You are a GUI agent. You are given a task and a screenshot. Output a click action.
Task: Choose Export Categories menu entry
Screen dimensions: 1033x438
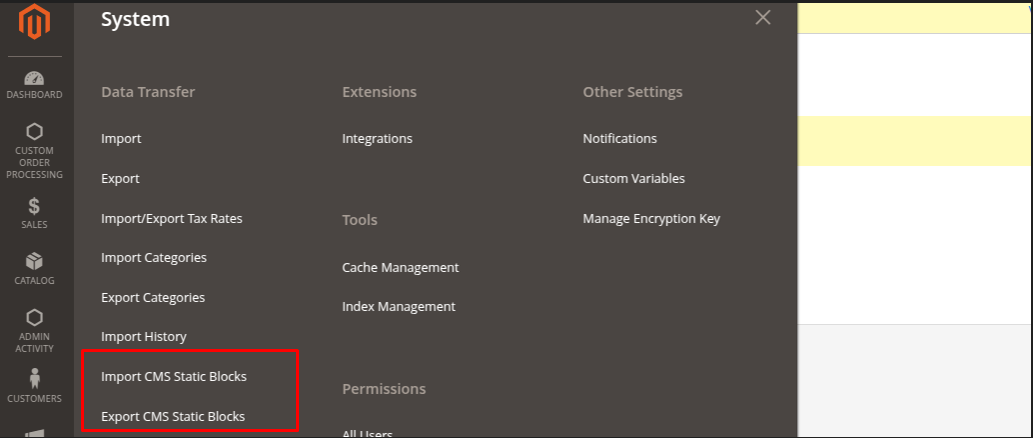[x=152, y=298]
